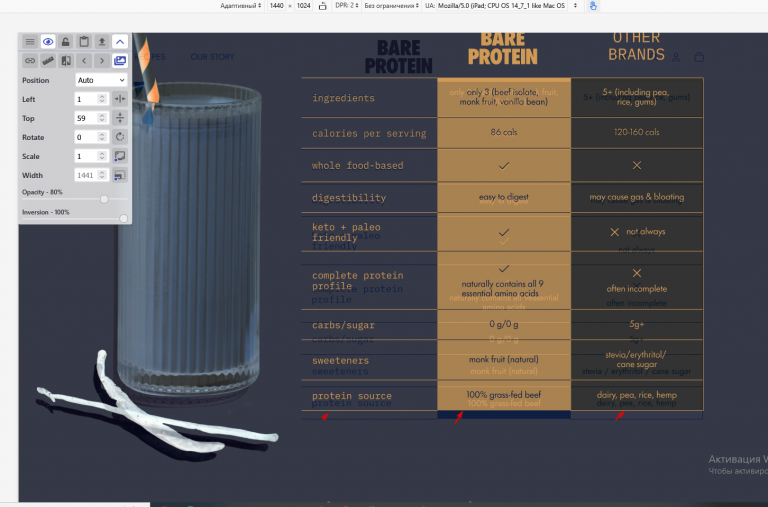Click the viewport height field 1024

pos(304,6)
